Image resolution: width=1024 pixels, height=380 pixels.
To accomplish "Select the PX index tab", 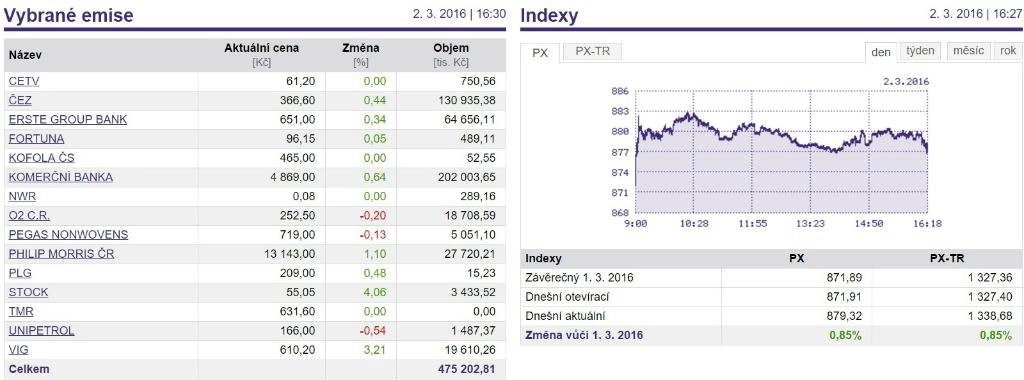I will click(540, 52).
